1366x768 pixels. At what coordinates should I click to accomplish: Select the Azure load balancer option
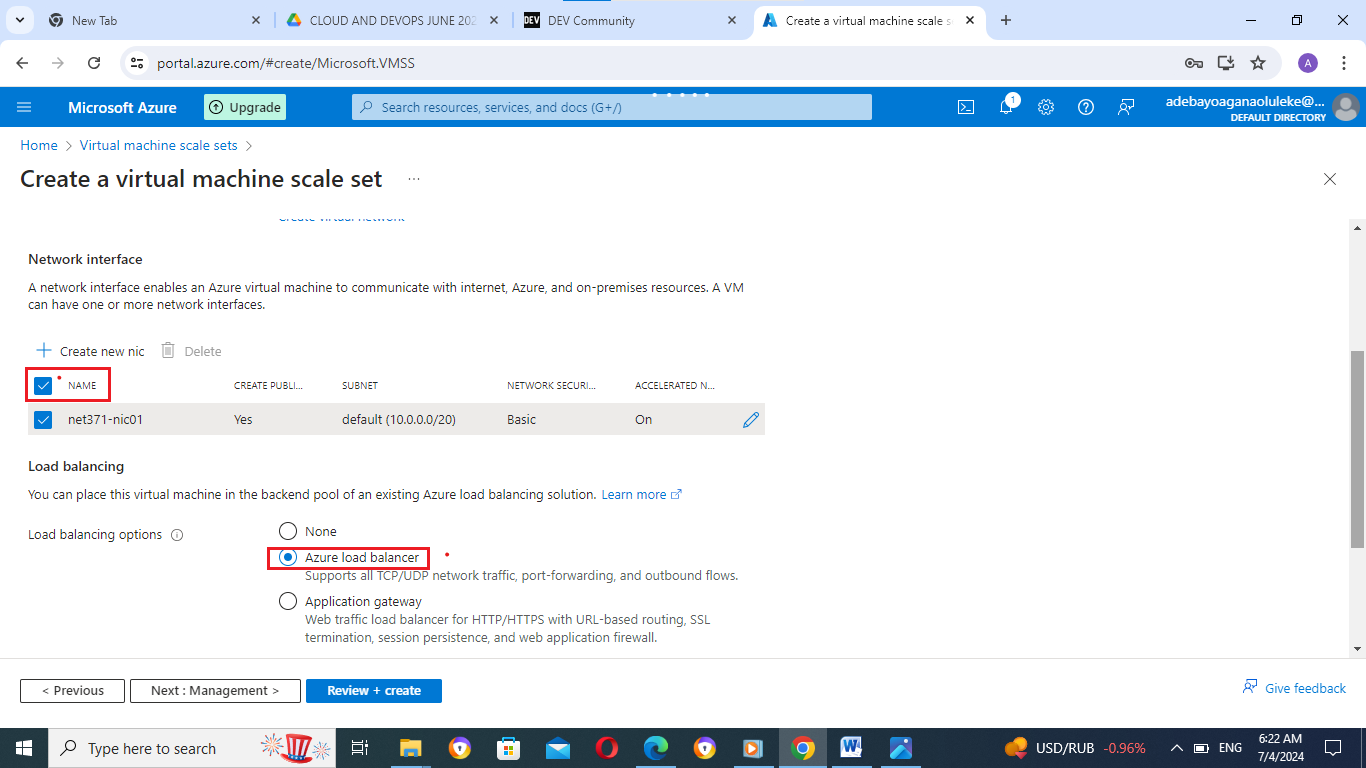click(x=288, y=558)
